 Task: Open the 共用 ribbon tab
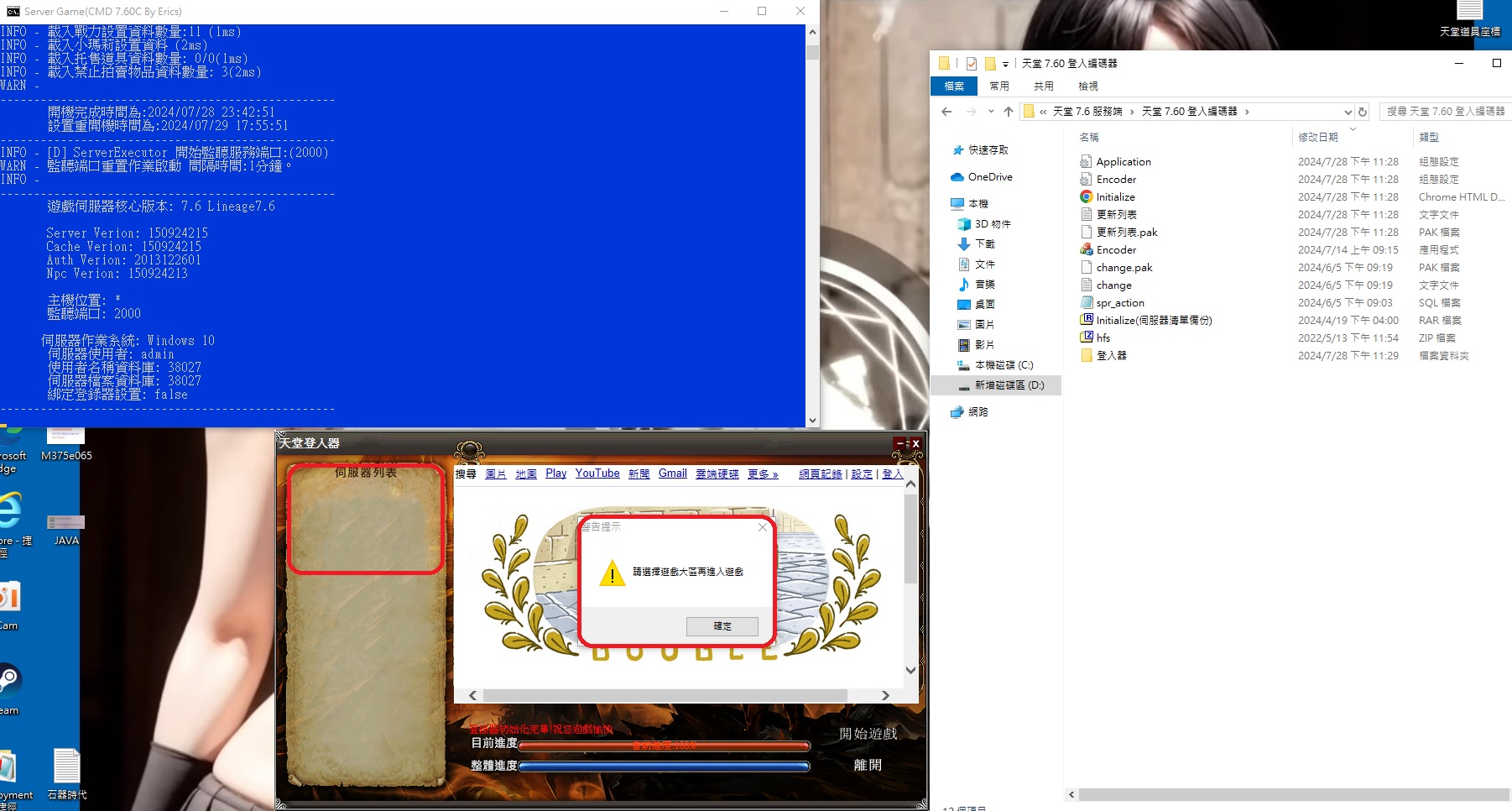[x=1044, y=86]
